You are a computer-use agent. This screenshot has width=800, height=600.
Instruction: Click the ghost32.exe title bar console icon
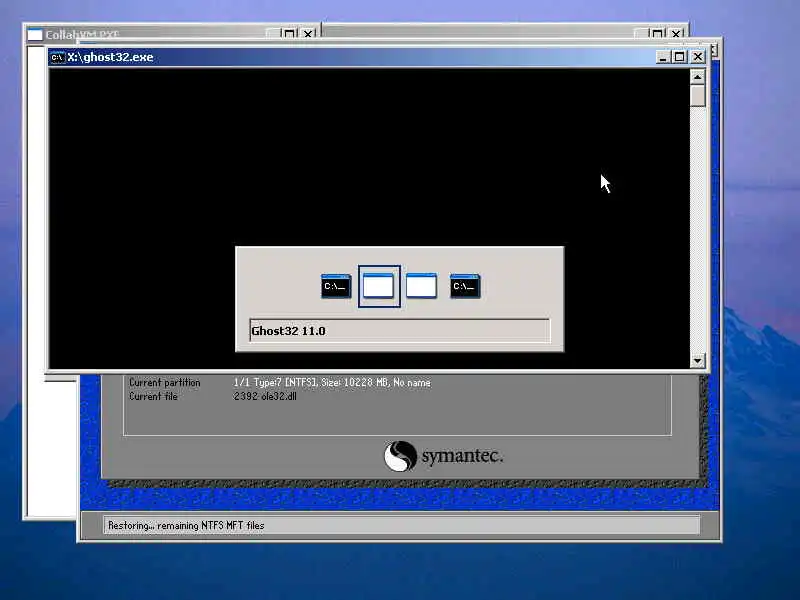pyautogui.click(x=58, y=57)
